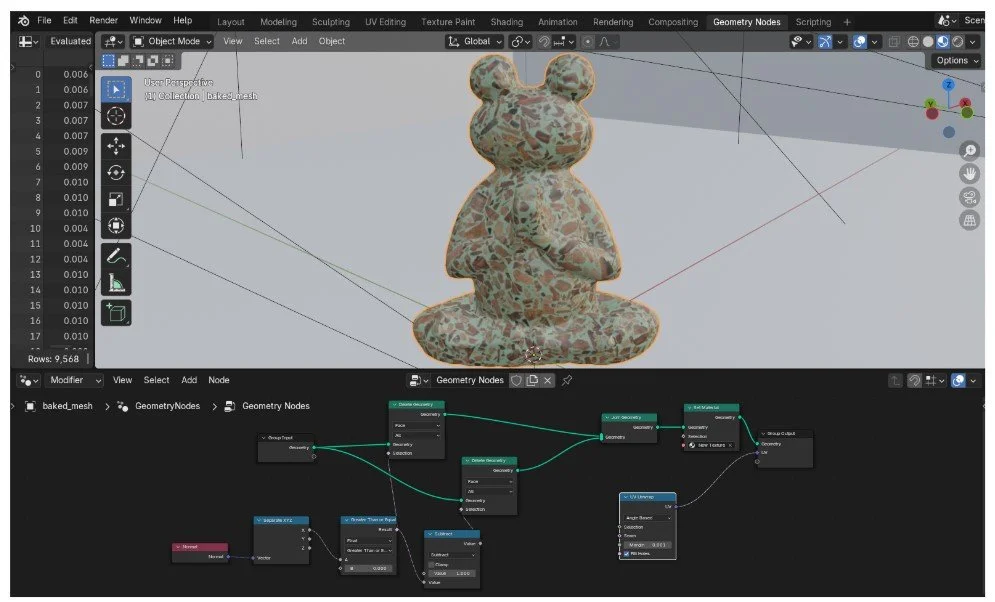Open the node editor Add menu
Viewport: 995px width, 602px height.
click(189, 380)
